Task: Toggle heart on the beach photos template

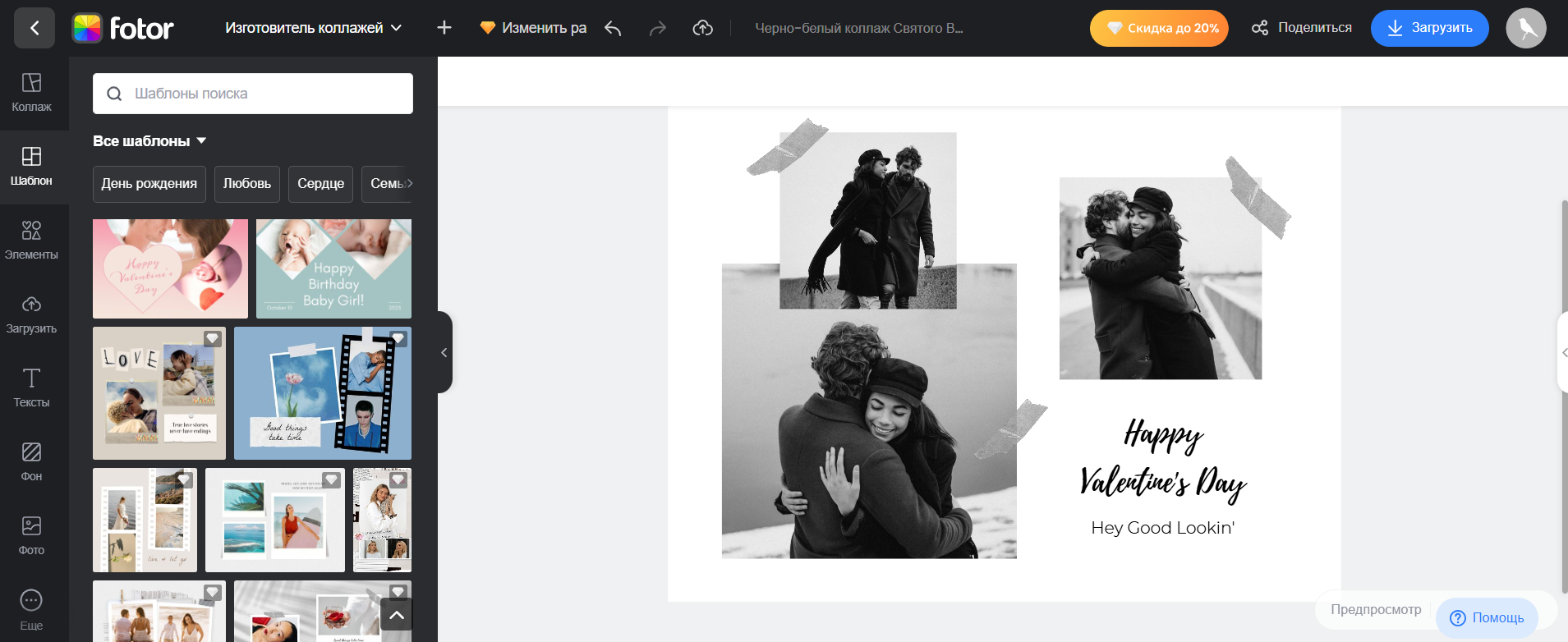Action: pos(331,479)
